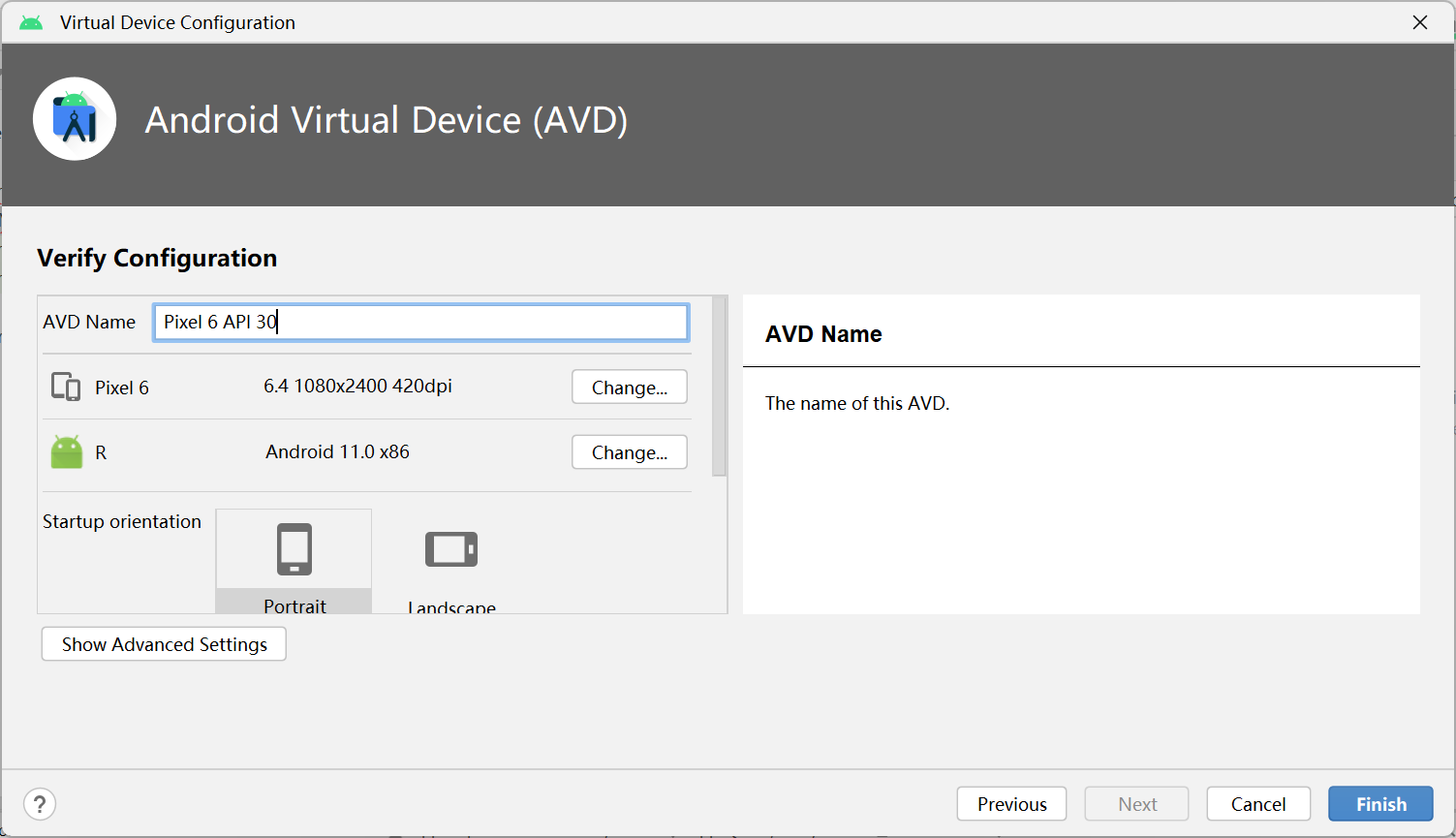
Task: Click the Pixel 6 device icon
Action: pos(66,388)
